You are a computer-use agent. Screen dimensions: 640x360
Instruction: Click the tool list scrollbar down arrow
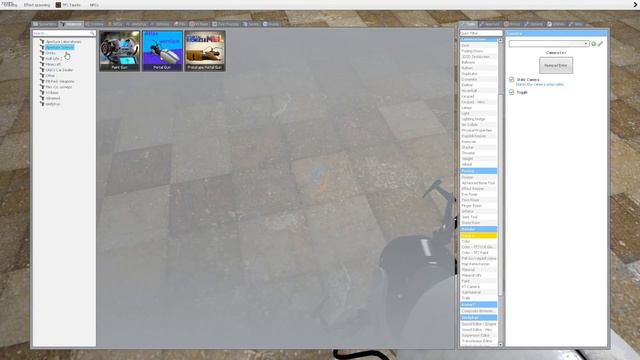coord(500,344)
